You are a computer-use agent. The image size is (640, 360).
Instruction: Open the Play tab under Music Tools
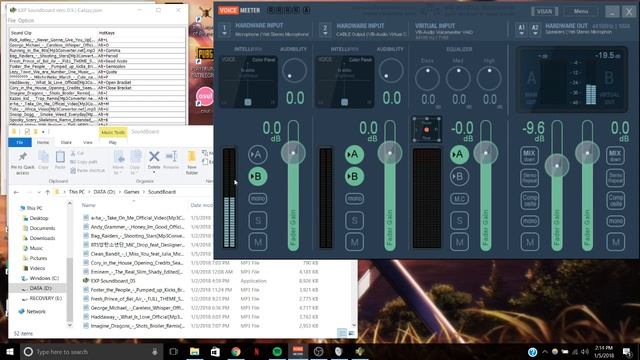point(113,142)
